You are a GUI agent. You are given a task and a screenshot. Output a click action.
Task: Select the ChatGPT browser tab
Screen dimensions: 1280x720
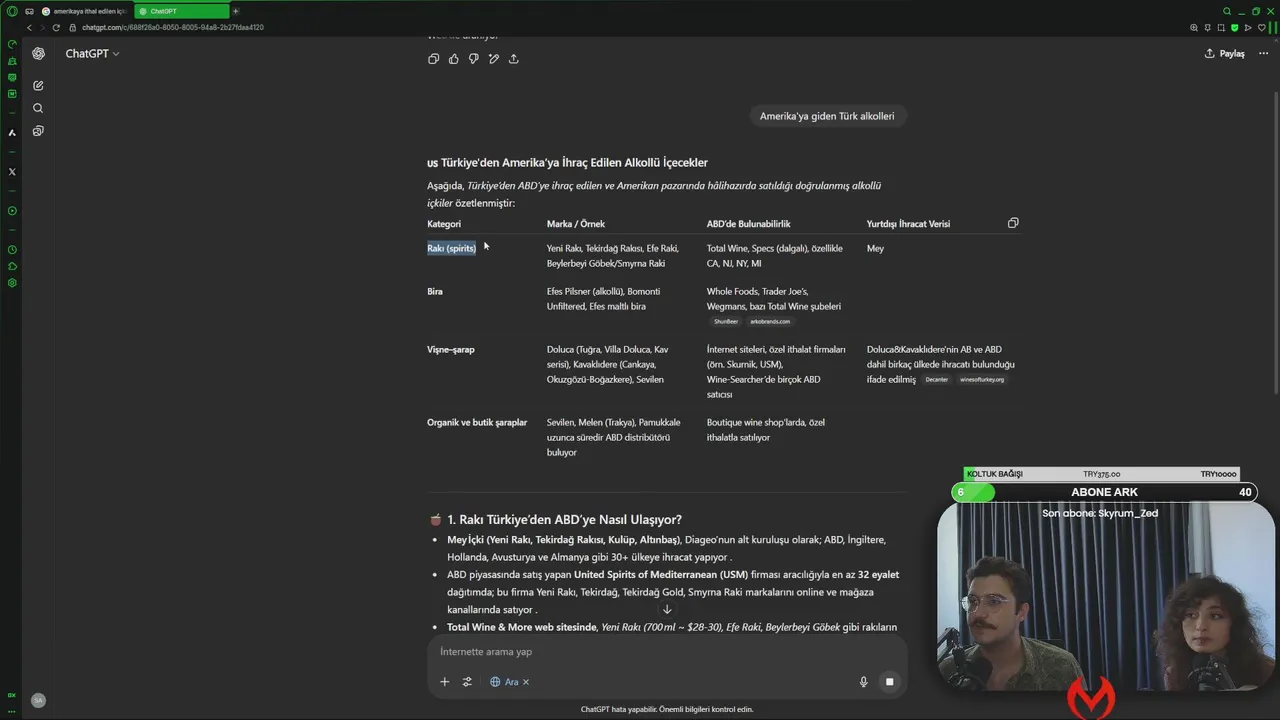coord(182,11)
